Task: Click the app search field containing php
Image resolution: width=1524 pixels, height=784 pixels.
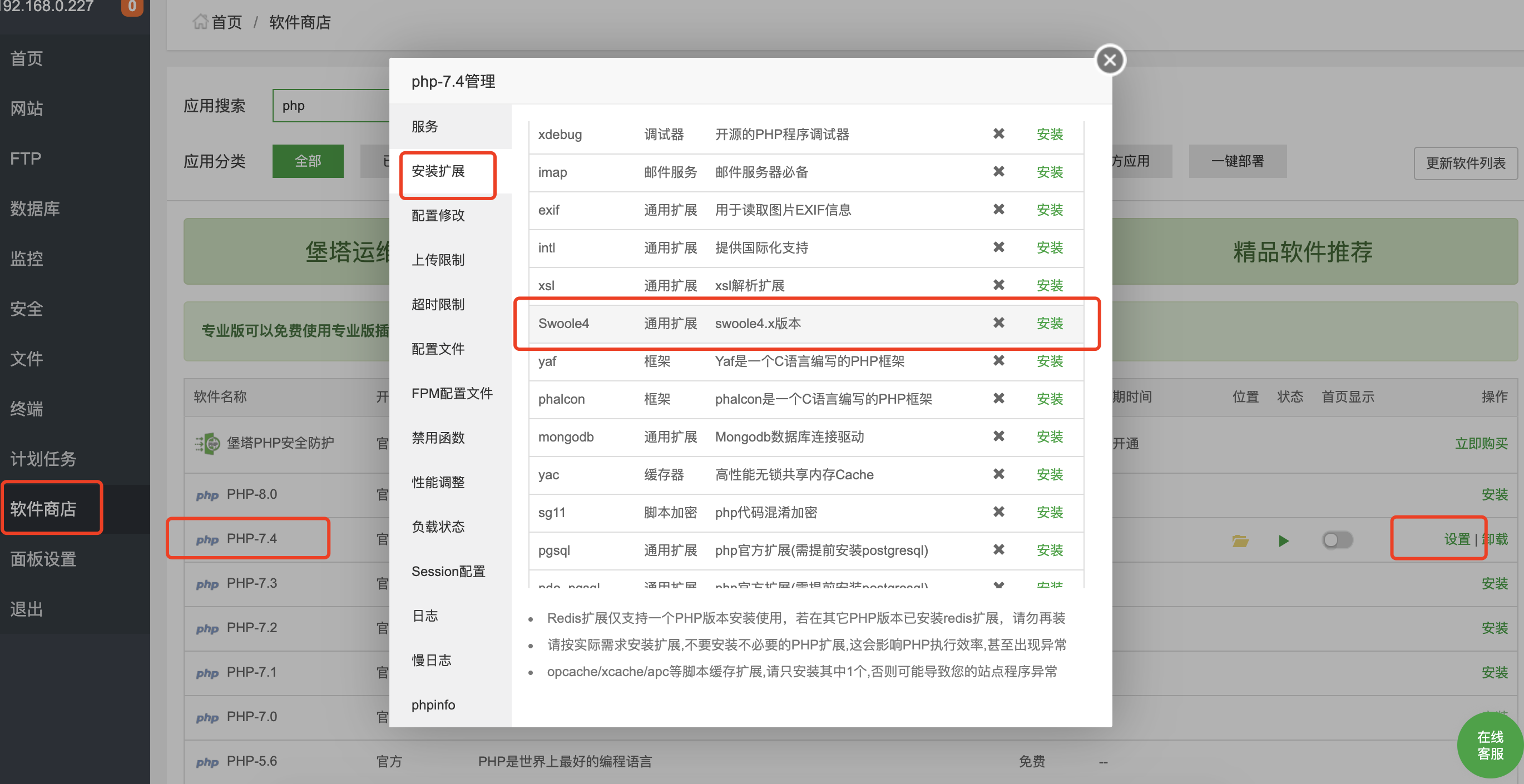Action: point(331,106)
